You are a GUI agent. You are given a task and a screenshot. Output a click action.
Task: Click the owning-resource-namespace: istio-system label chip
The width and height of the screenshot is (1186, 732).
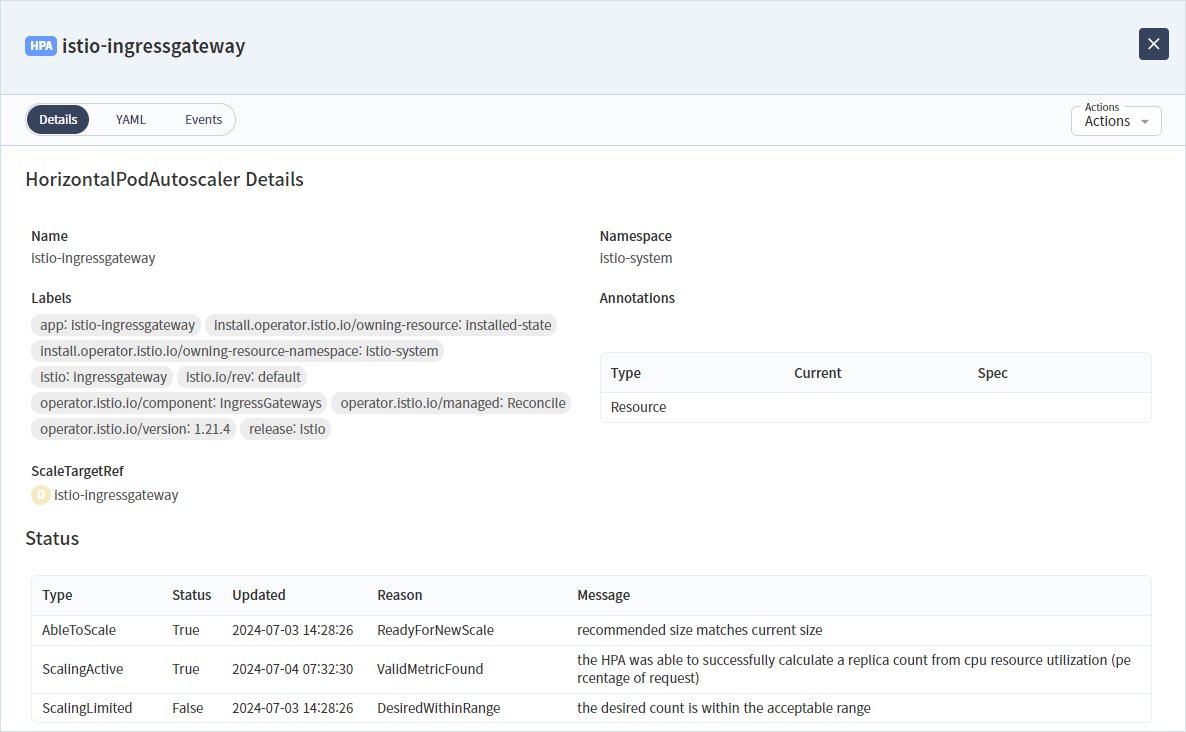238,351
